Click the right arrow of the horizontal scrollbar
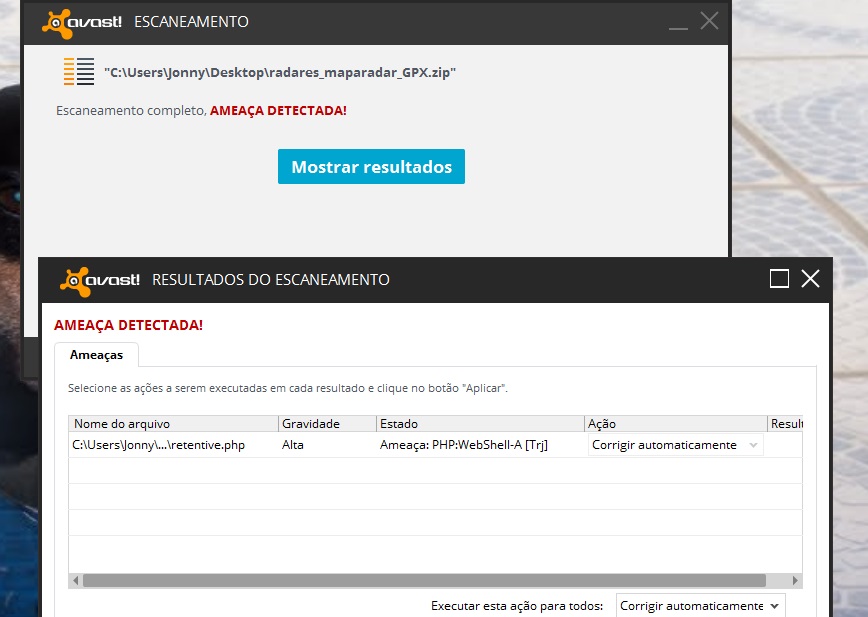The height and width of the screenshot is (617, 868). [x=795, y=580]
